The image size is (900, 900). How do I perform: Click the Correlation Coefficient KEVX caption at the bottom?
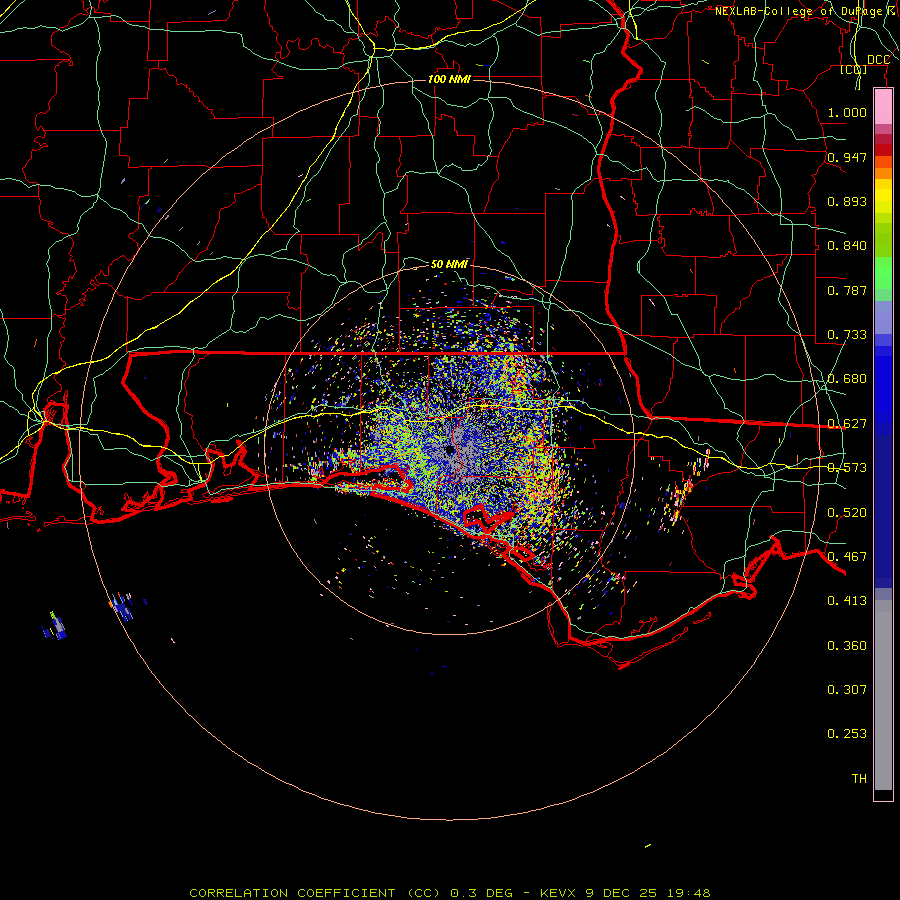(x=450, y=893)
